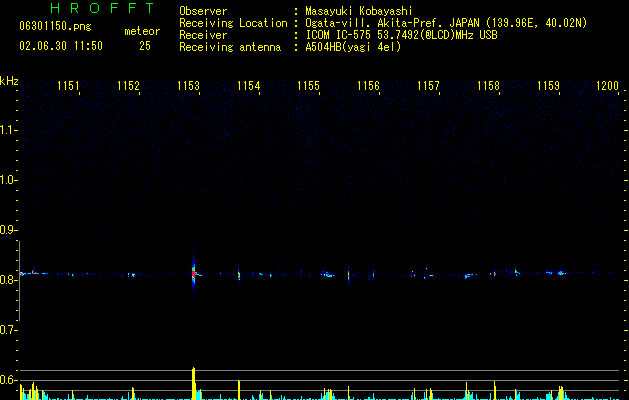
Task: Click the 1156 time axis label
Action: pyautogui.click(x=368, y=85)
